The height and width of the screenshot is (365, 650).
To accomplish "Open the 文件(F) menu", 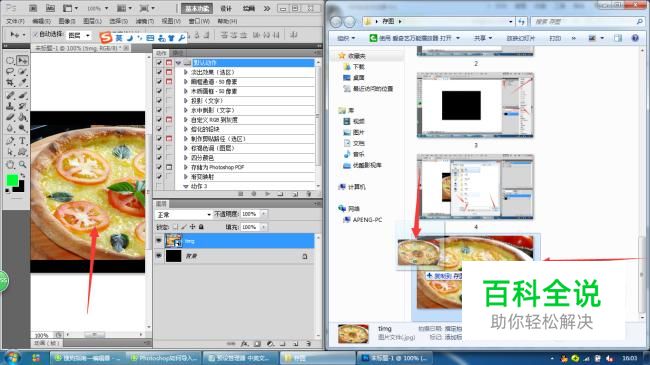I will point(15,21).
